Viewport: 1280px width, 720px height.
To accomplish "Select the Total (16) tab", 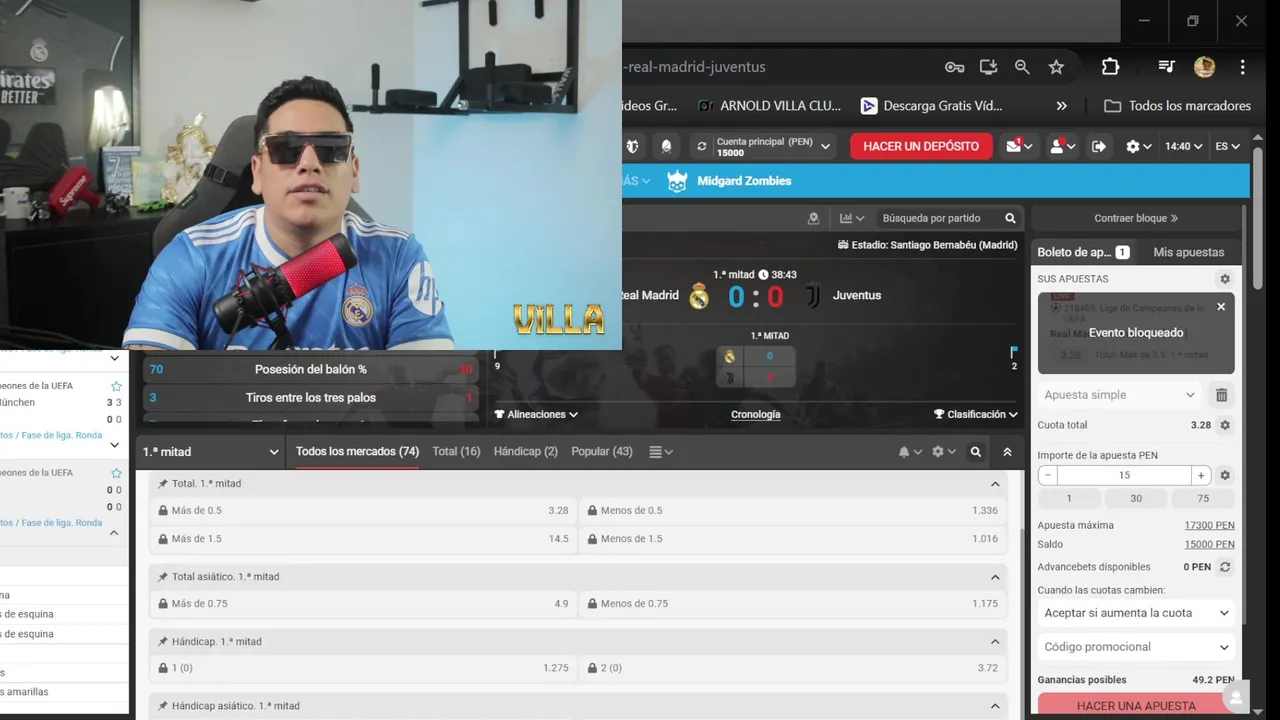I will coord(456,452).
